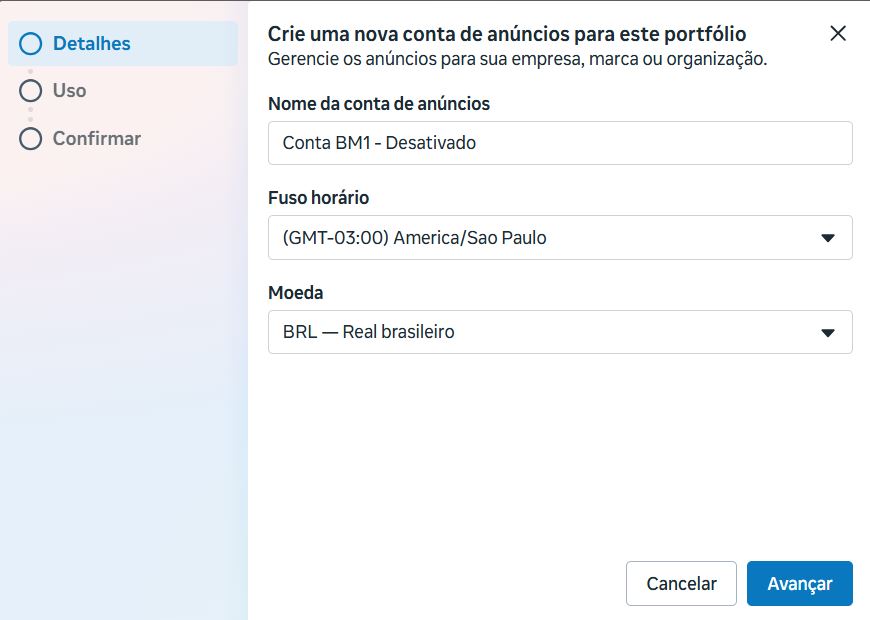Click the subtitle "Gerencie os anúncios" text

(517, 60)
